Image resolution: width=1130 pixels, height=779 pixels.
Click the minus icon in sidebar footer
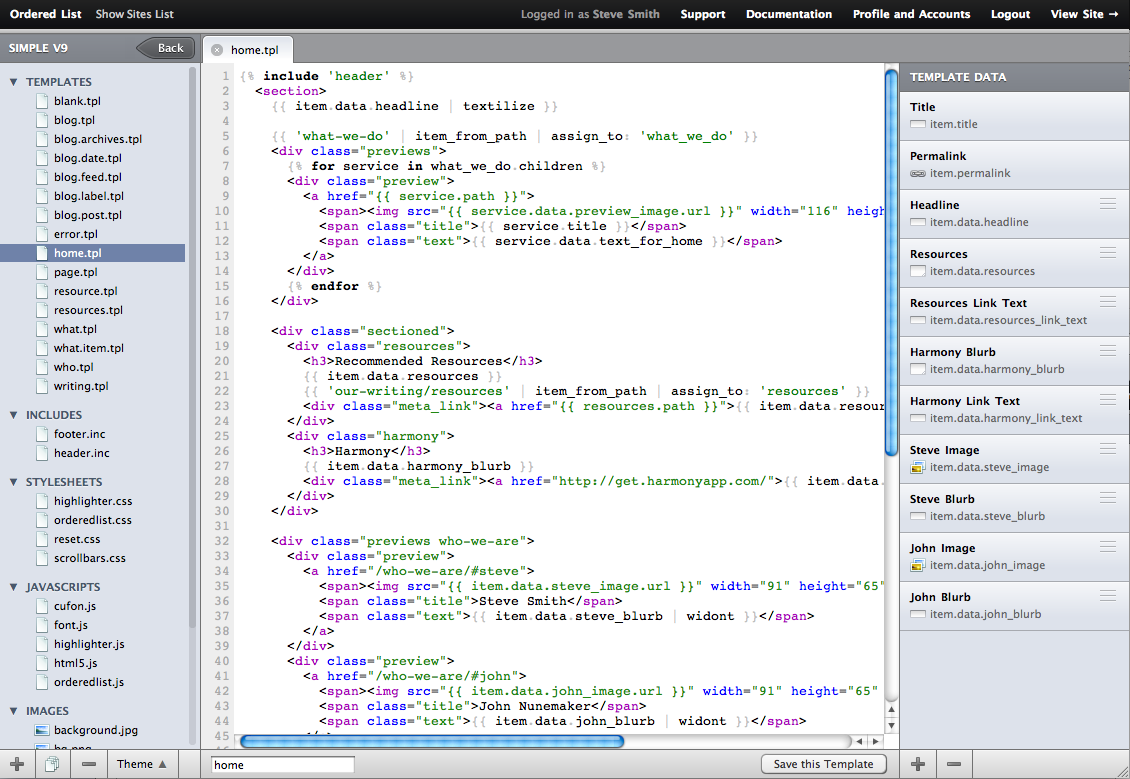pyautogui.click(x=89, y=764)
